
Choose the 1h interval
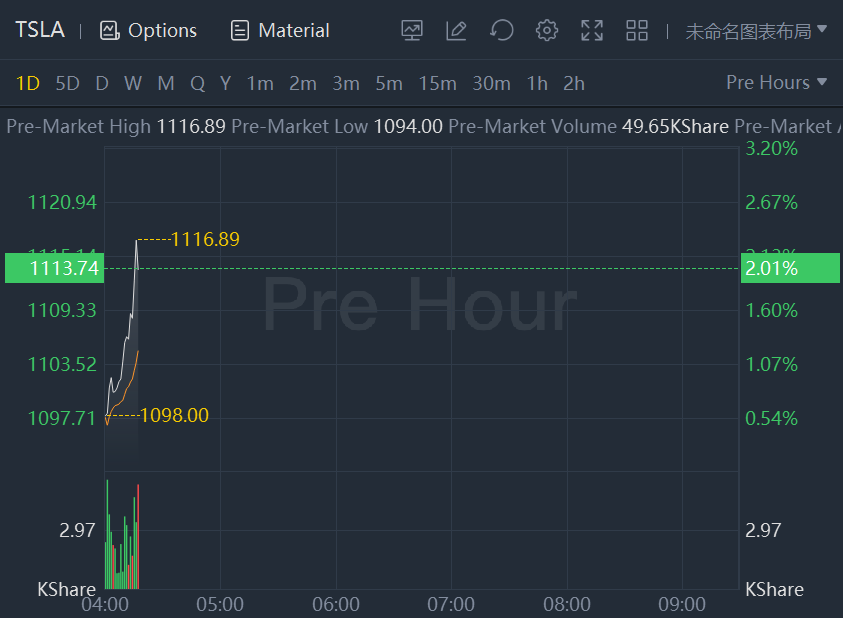[537, 83]
